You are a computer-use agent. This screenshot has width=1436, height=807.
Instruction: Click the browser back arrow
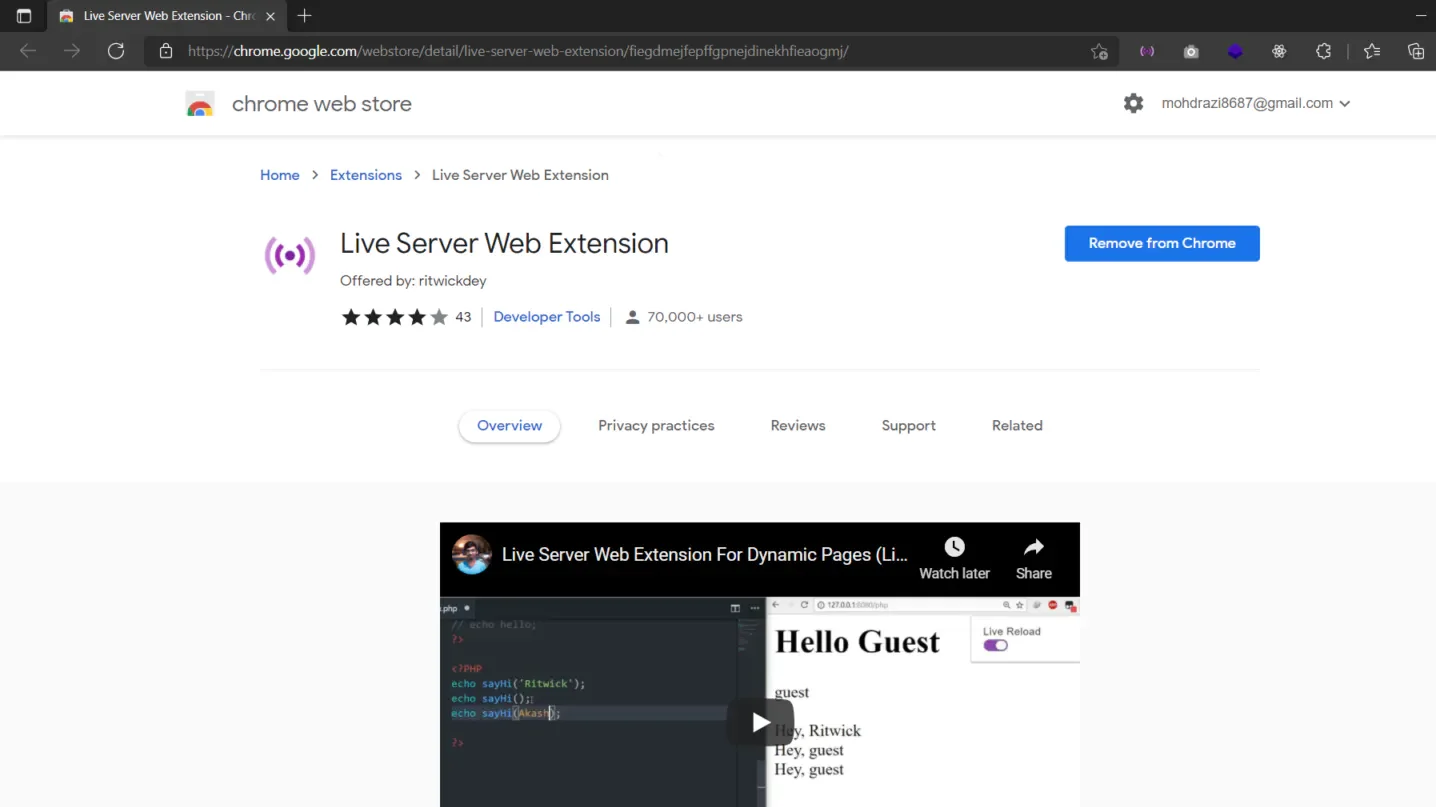coord(28,51)
